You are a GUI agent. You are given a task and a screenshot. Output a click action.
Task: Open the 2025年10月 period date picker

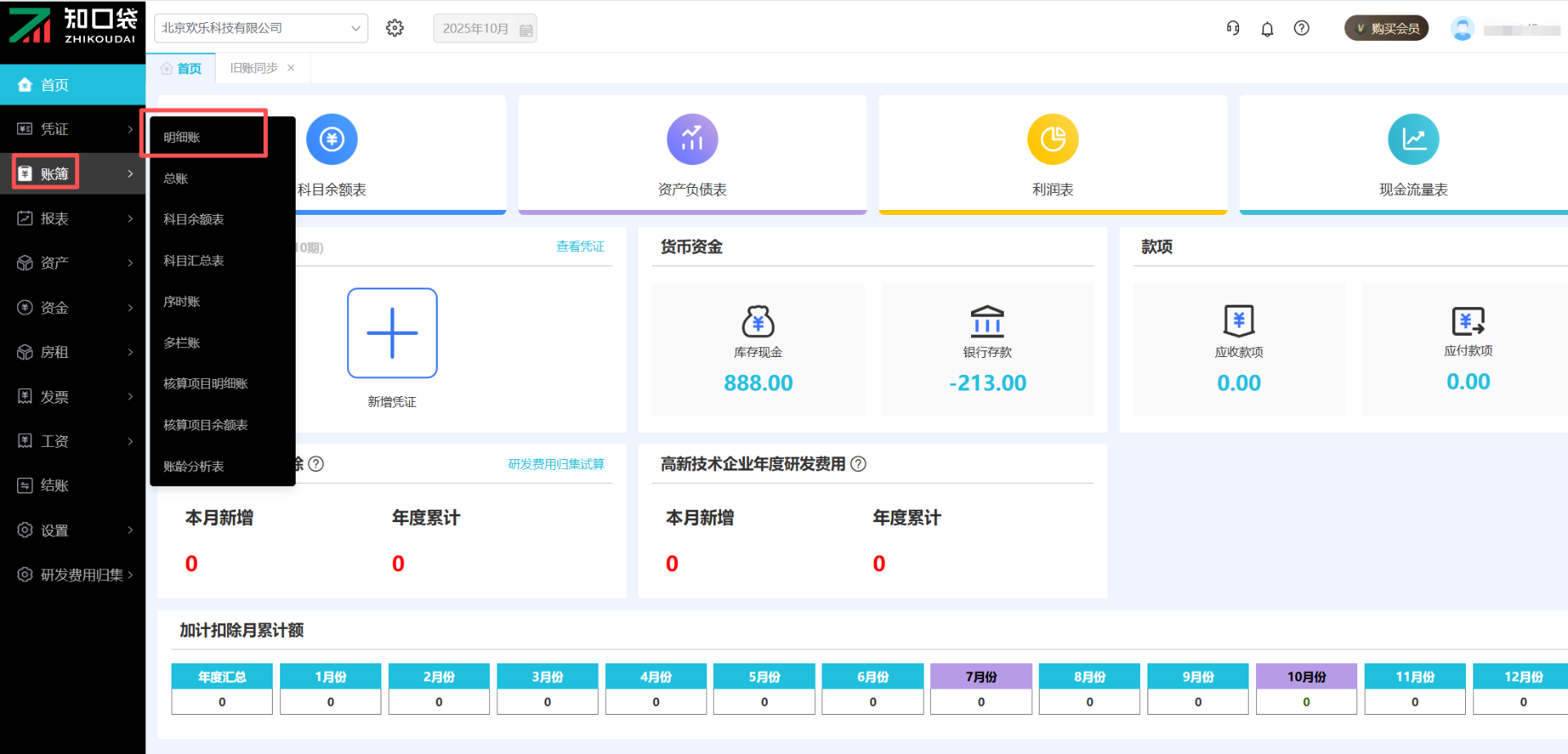coord(485,29)
